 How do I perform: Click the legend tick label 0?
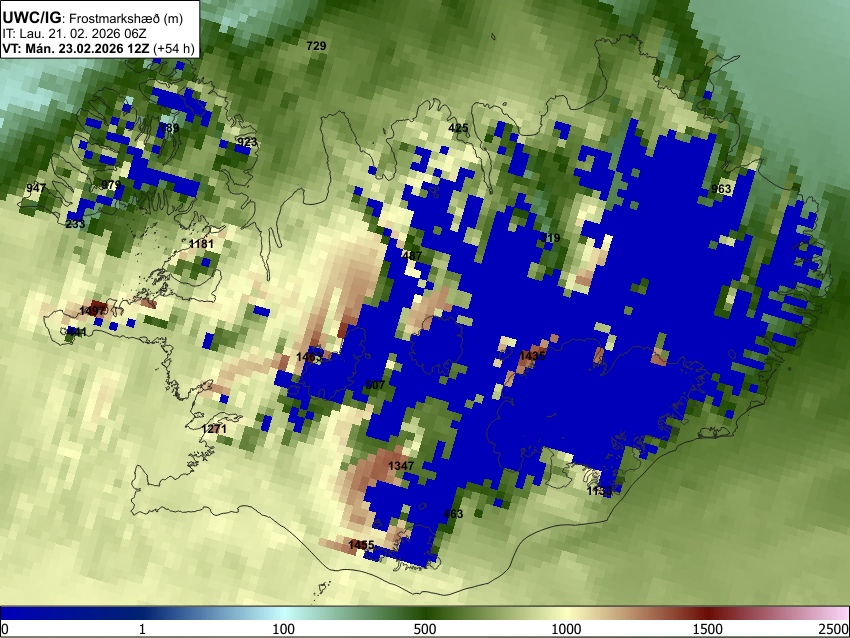click(5, 629)
